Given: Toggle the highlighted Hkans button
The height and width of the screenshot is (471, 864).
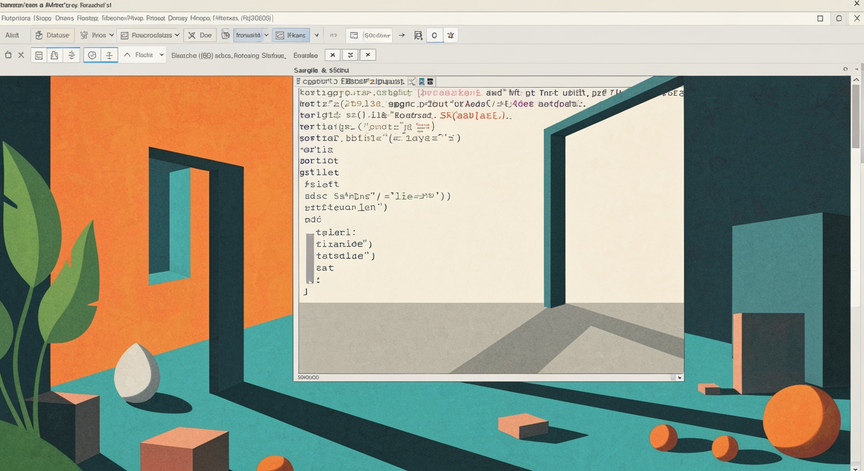Looking at the screenshot, I should click(291, 35).
